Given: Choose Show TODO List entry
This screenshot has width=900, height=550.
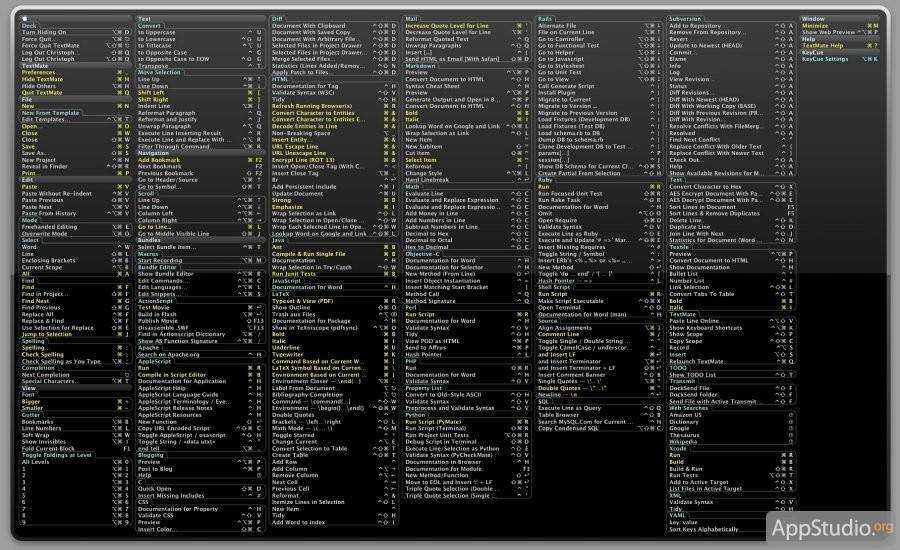Looking at the screenshot, I should (x=692, y=374).
